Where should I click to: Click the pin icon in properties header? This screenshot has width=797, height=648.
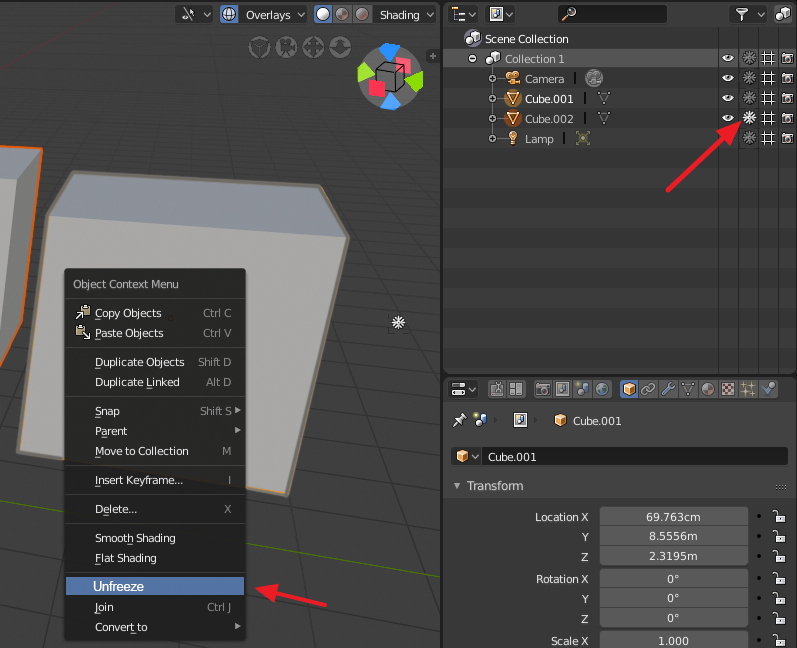click(x=459, y=420)
